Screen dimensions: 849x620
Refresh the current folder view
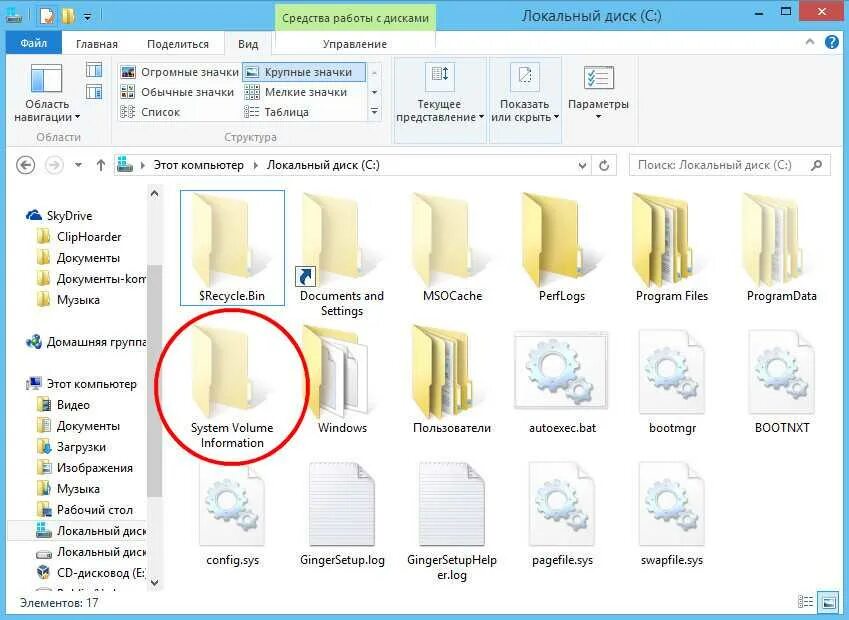pos(604,165)
